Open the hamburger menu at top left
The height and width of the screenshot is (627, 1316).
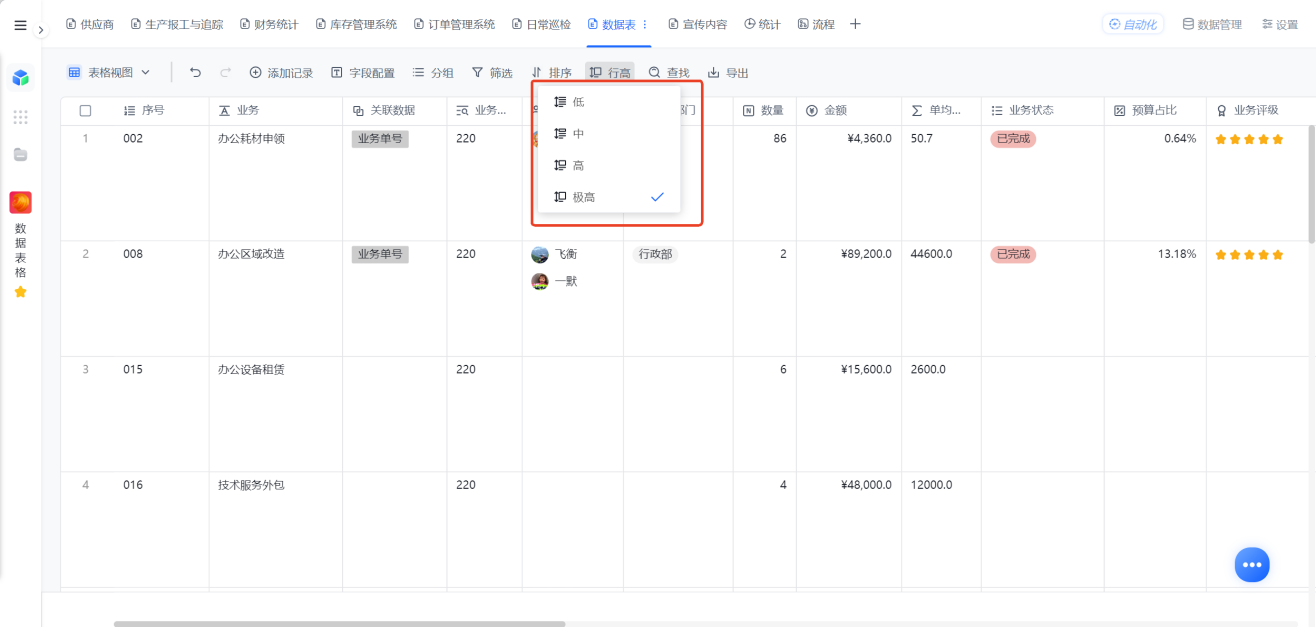(20, 25)
